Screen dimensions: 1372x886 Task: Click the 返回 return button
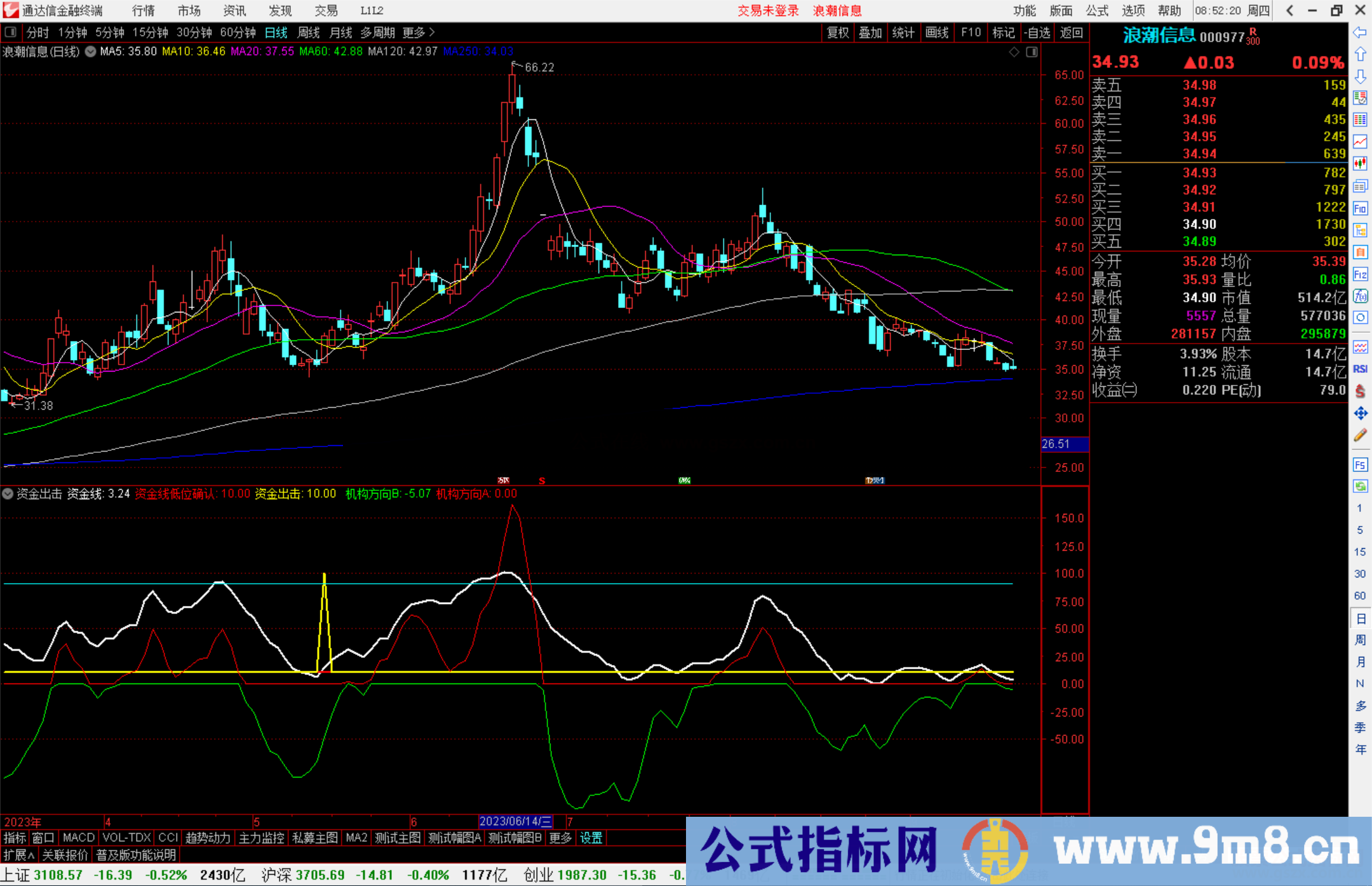(1072, 32)
